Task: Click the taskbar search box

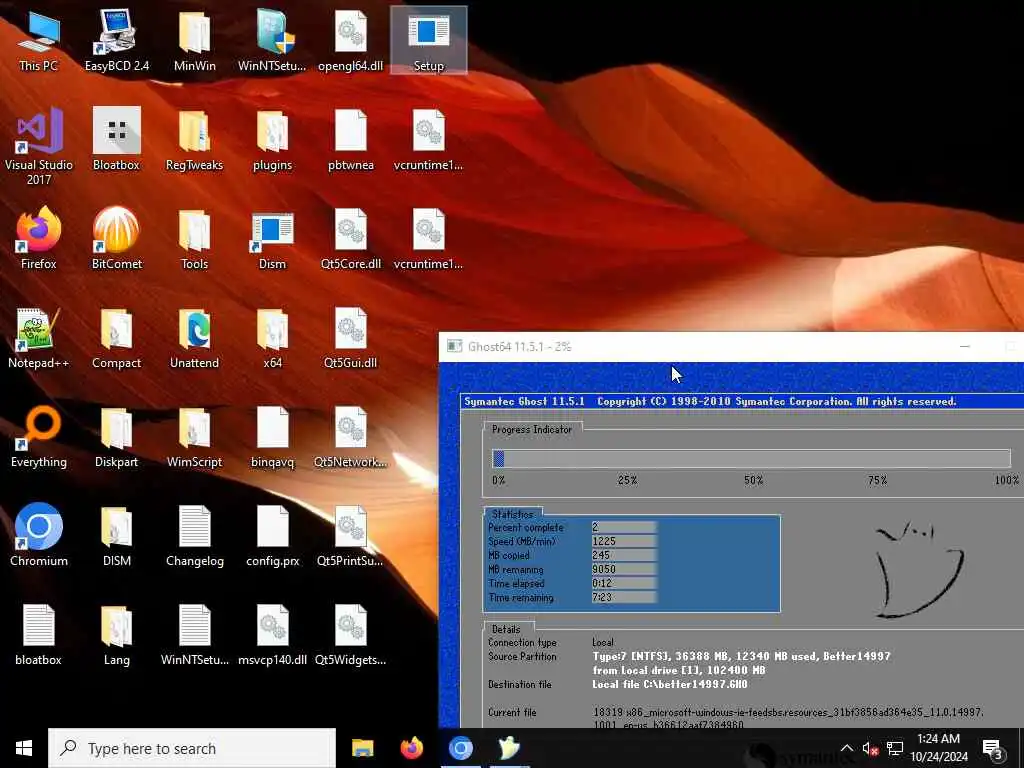Action: point(192,748)
